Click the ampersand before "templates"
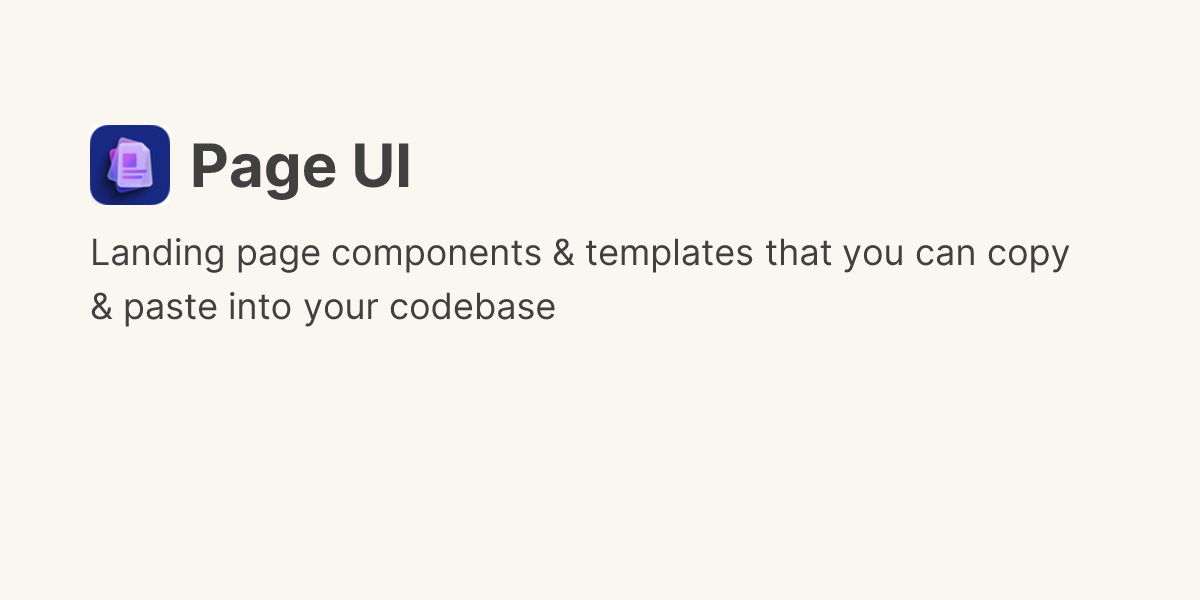1200x600 pixels. (563, 254)
